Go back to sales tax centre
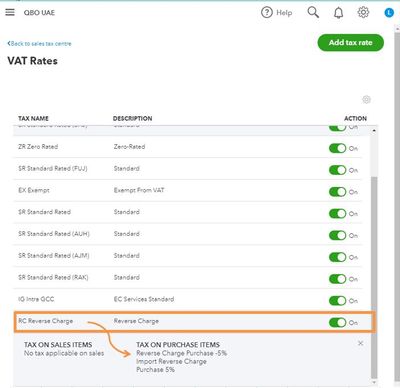This screenshot has height=388, width=400. 39,44
